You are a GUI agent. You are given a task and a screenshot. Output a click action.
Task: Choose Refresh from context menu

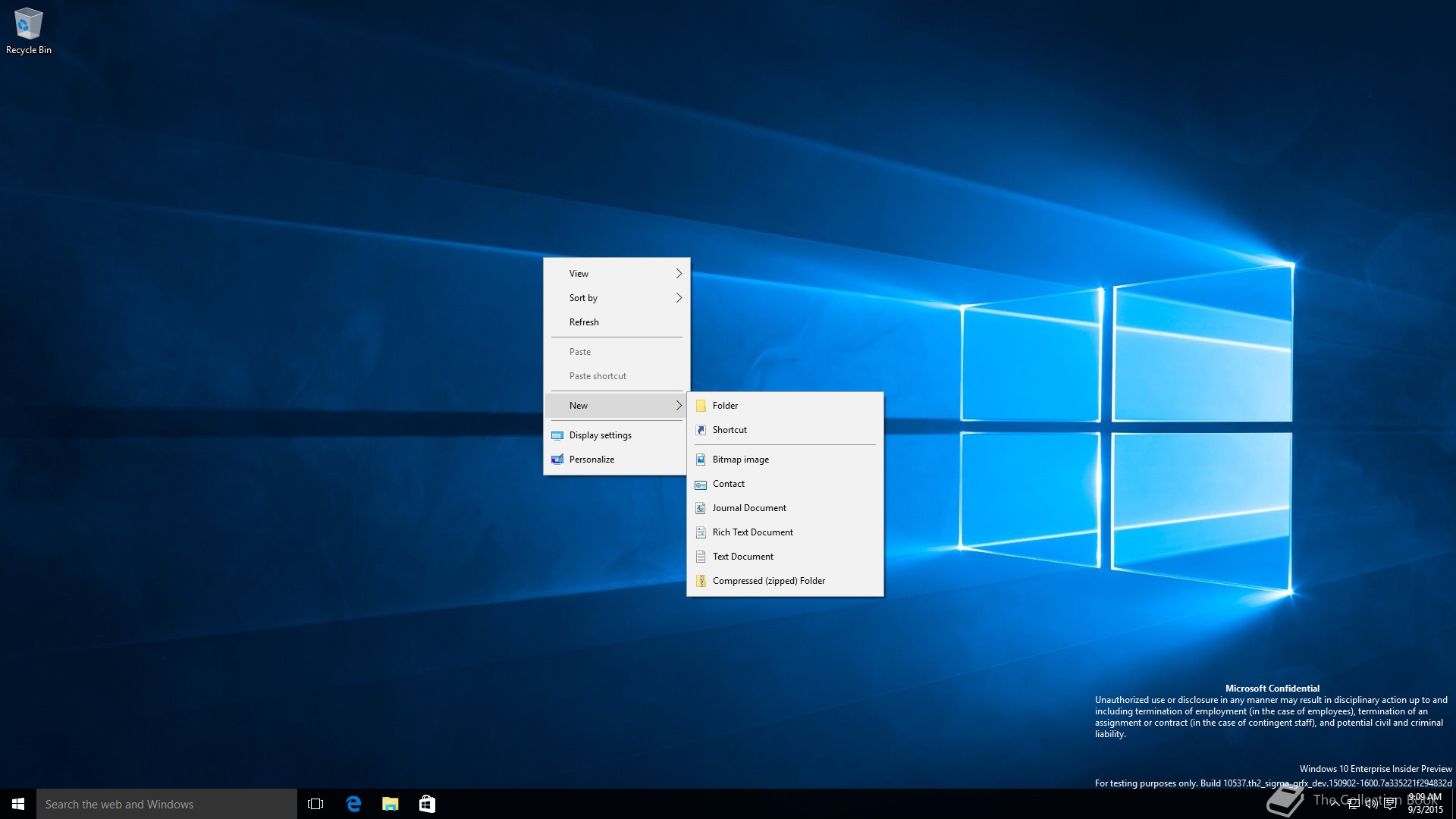pyautogui.click(x=617, y=322)
